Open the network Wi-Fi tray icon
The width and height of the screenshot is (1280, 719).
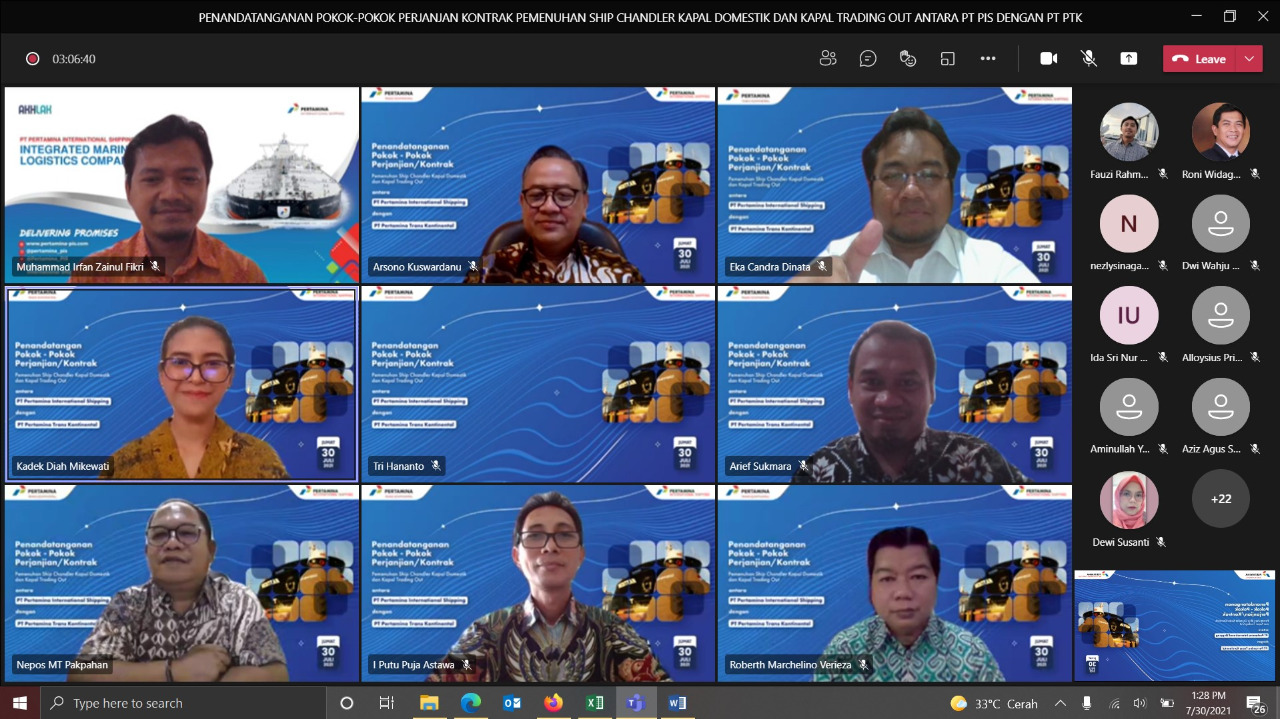point(1115,703)
